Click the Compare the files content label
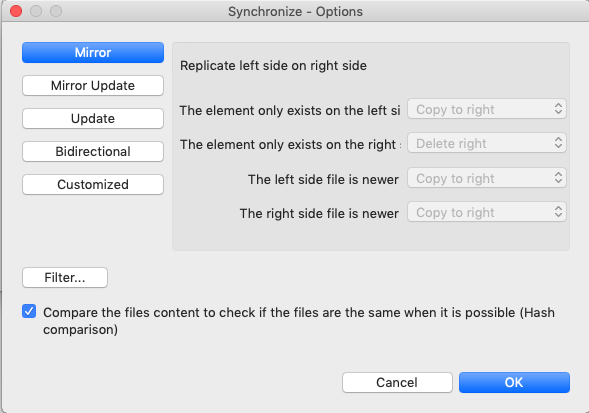The height and width of the screenshot is (413, 589). pos(299,321)
